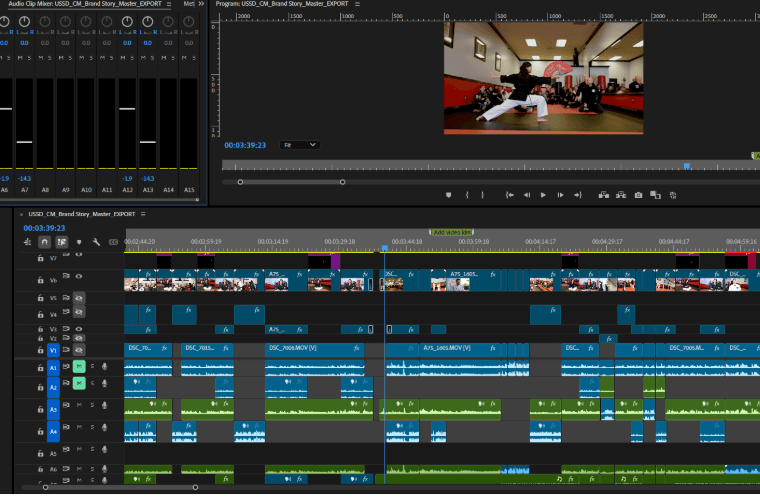
Task: Enable voice-over record on track A3
Action: click(x=104, y=405)
